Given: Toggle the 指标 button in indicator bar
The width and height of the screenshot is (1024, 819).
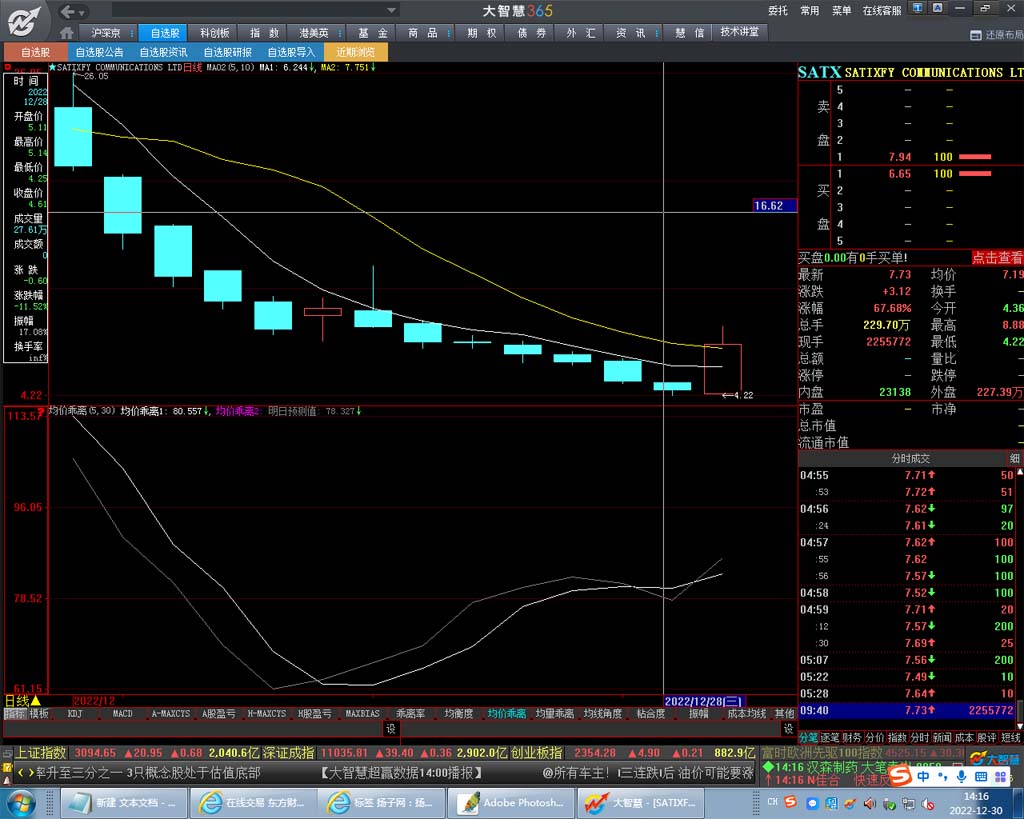Looking at the screenshot, I should (14, 714).
